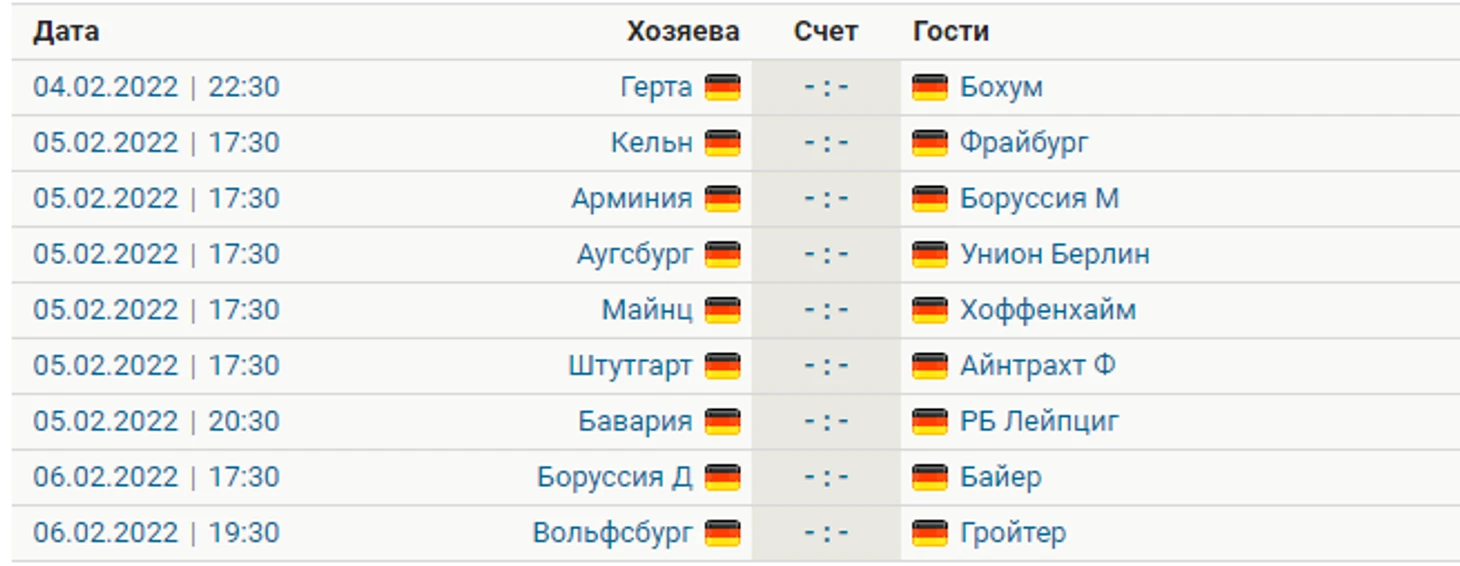
Task: Click the German flag beside Бохум
Action: coord(930,88)
